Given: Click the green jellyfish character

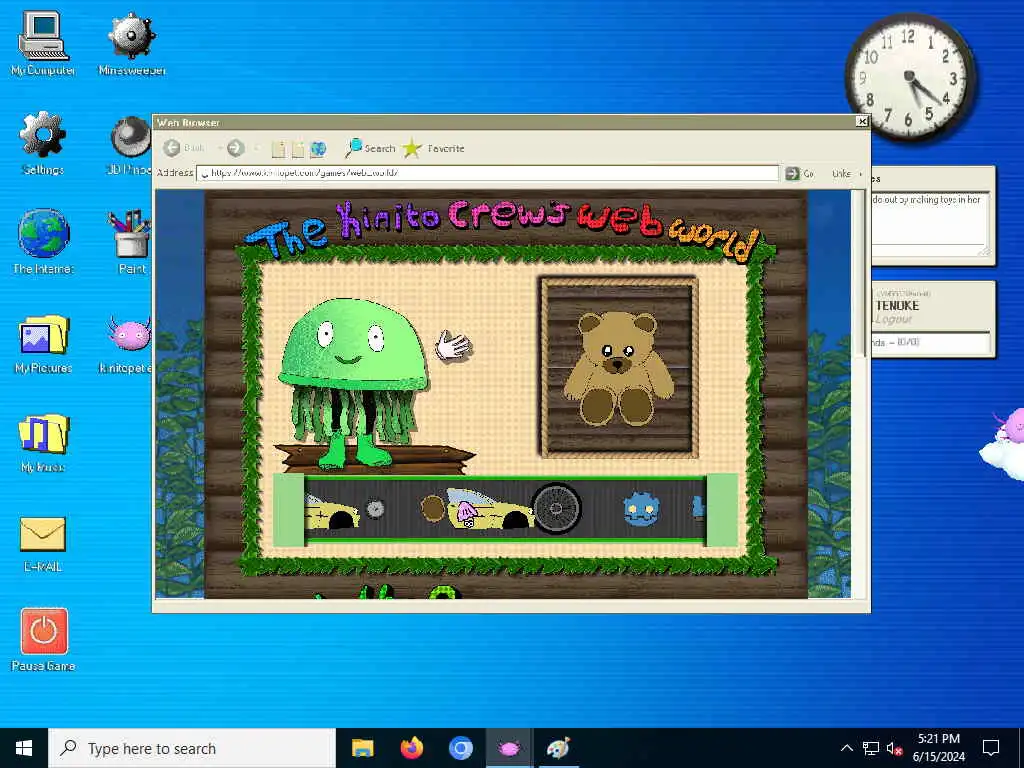Looking at the screenshot, I should [x=353, y=382].
